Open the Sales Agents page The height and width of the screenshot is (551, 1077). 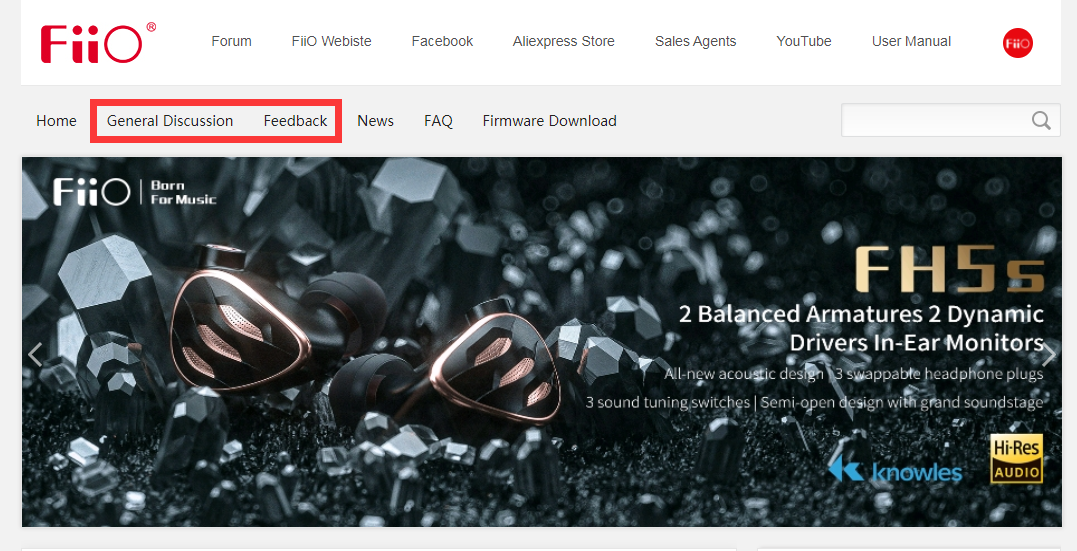[x=695, y=41]
